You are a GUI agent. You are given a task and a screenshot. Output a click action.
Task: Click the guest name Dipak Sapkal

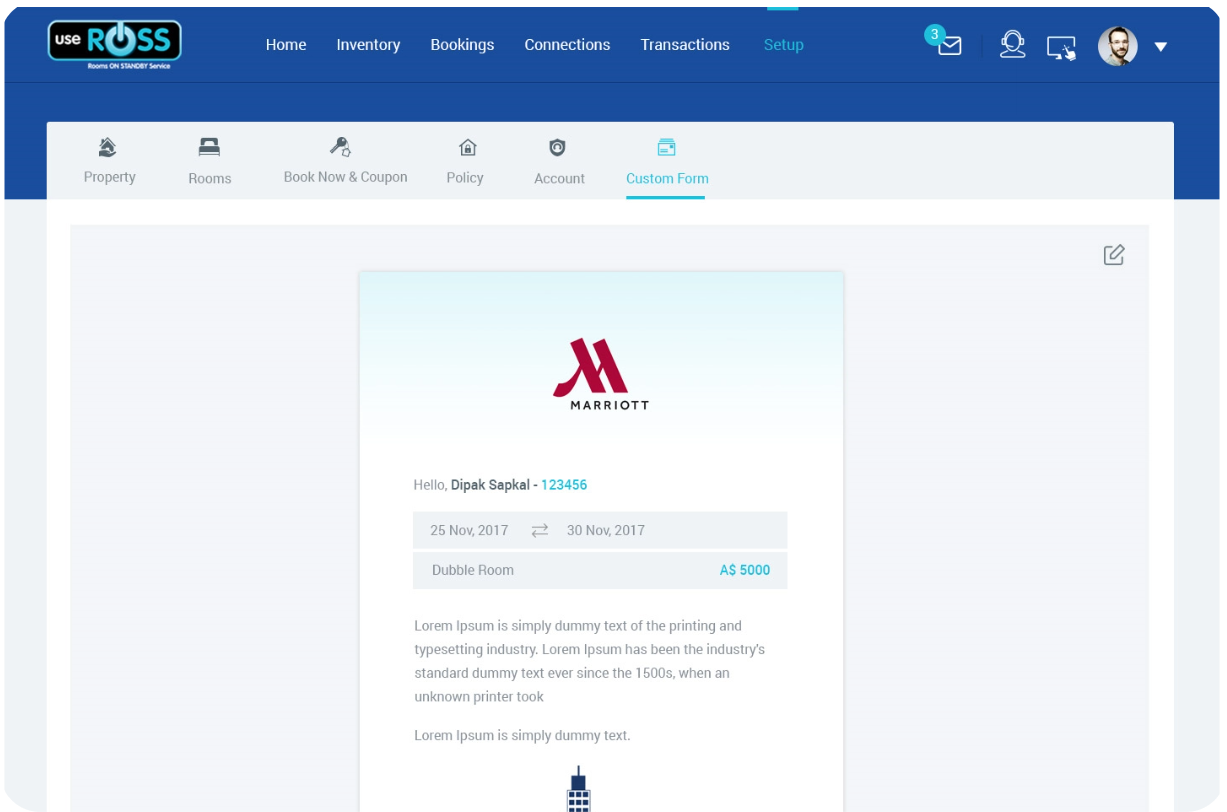490,485
